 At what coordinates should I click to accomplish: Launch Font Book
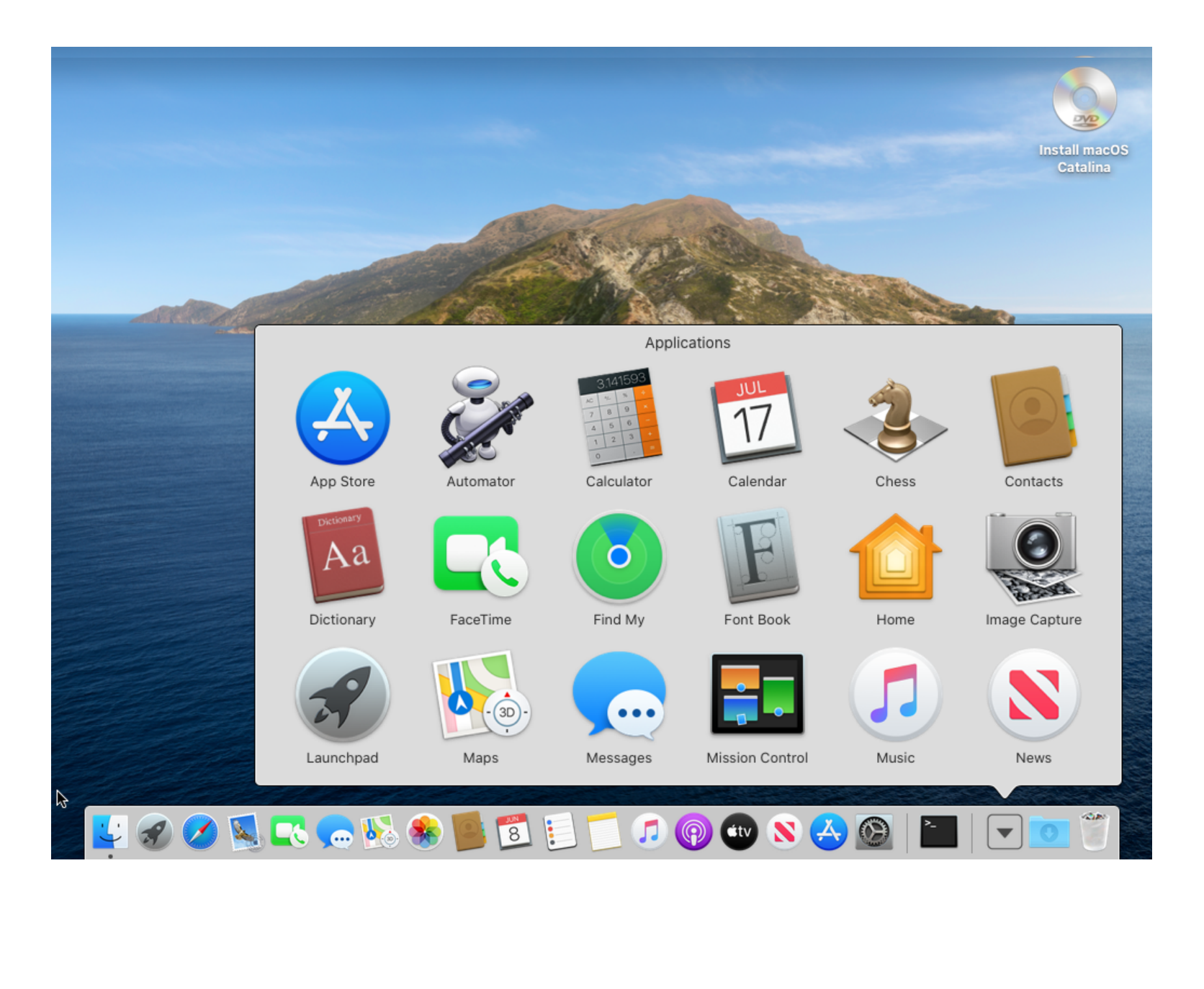(x=757, y=555)
